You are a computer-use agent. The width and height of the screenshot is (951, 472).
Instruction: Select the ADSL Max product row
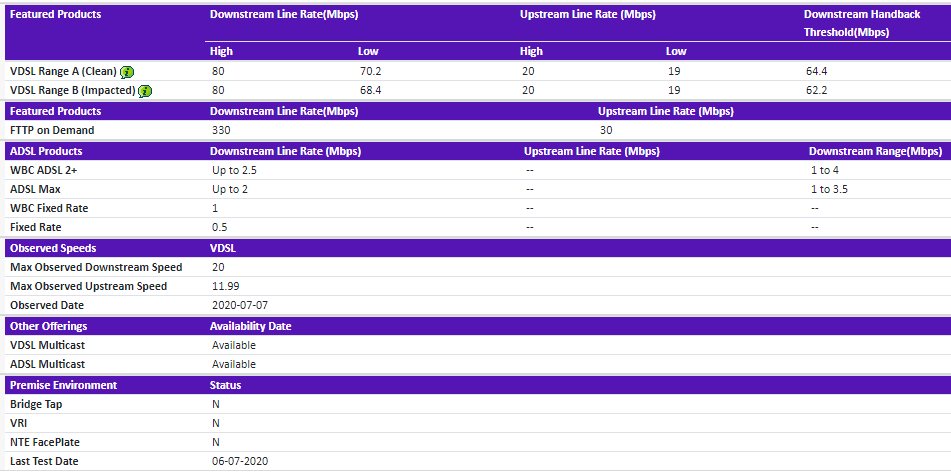coord(38,189)
